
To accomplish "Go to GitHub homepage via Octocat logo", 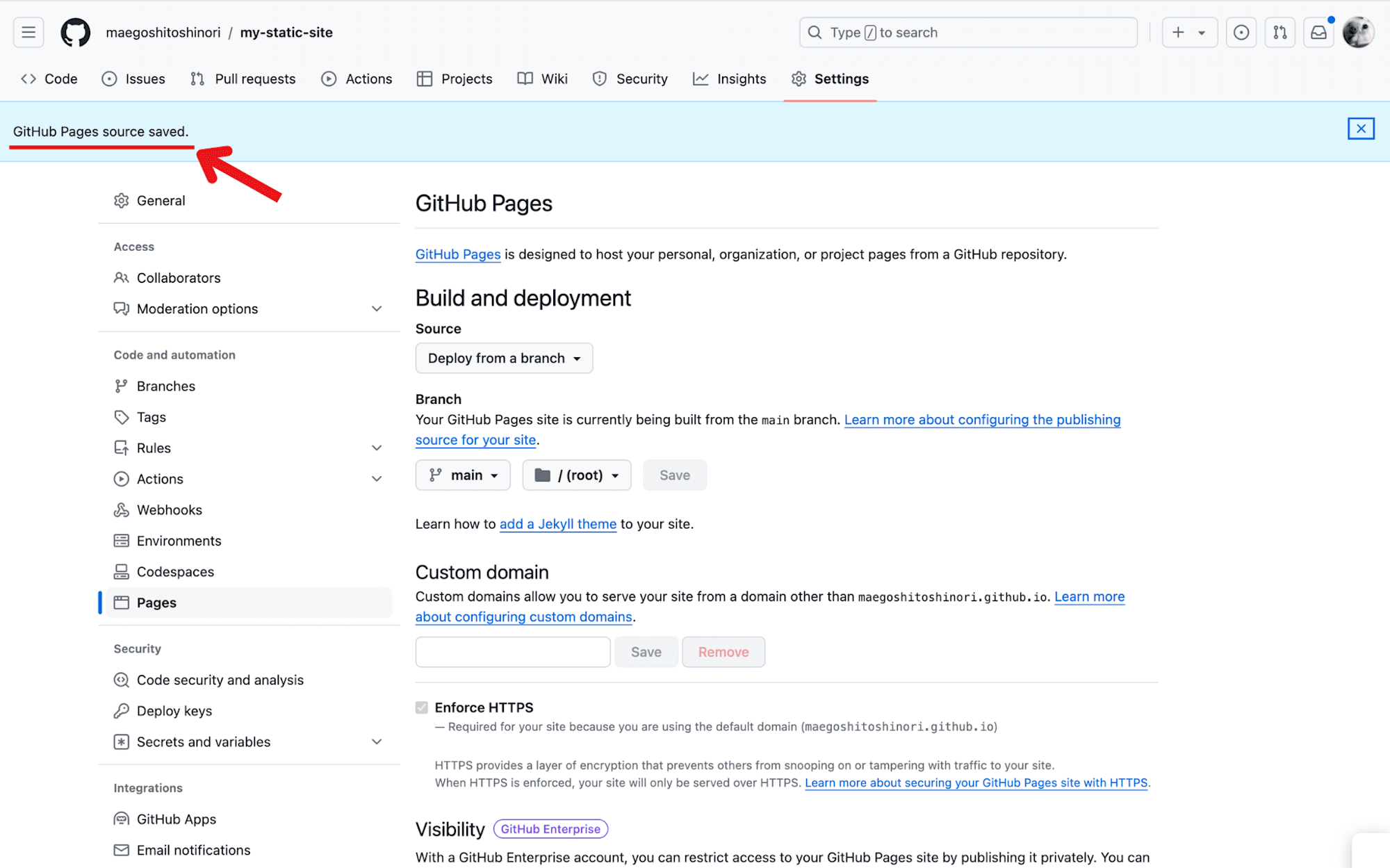I will [75, 33].
